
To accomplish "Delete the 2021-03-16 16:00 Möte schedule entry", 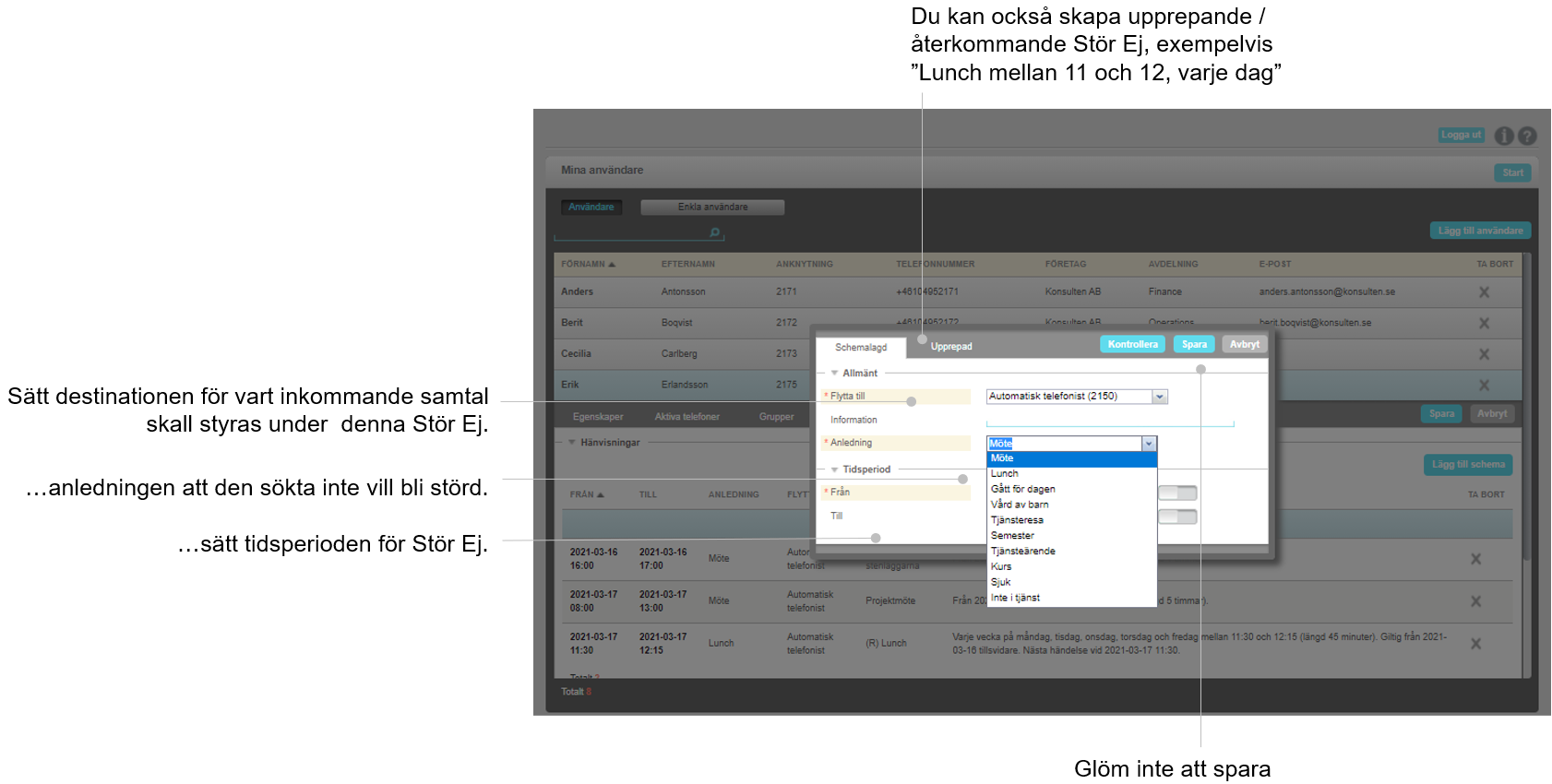I will 1475,559.
